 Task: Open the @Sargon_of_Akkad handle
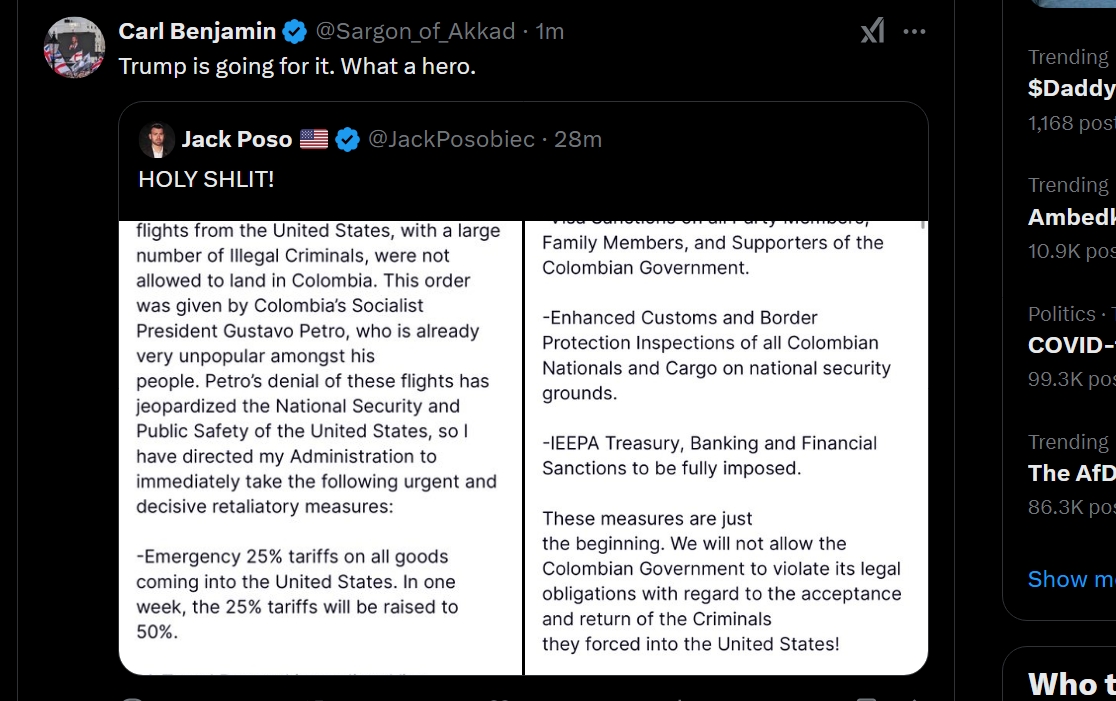[418, 32]
